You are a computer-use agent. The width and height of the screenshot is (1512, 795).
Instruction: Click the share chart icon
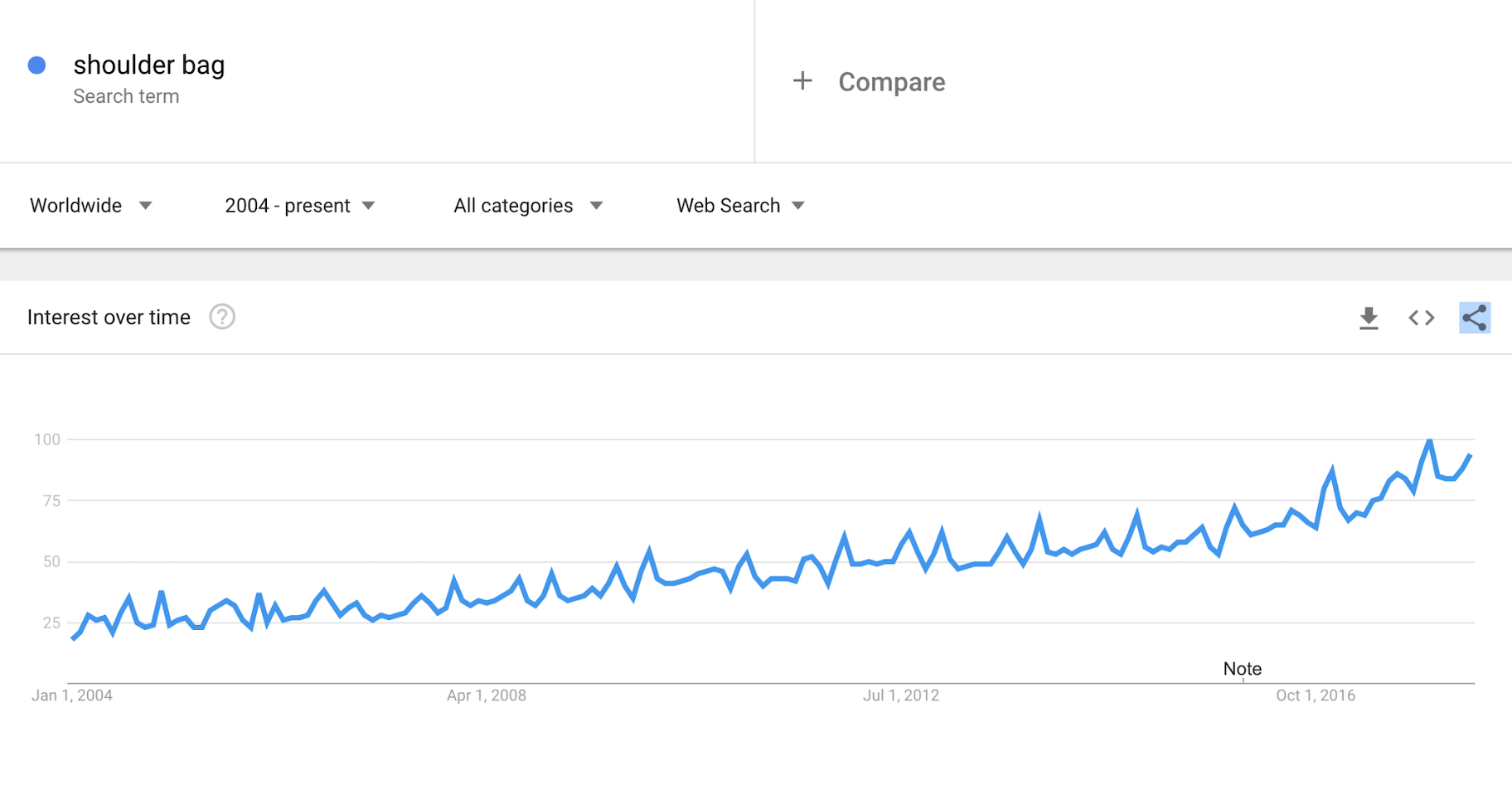click(1474, 318)
